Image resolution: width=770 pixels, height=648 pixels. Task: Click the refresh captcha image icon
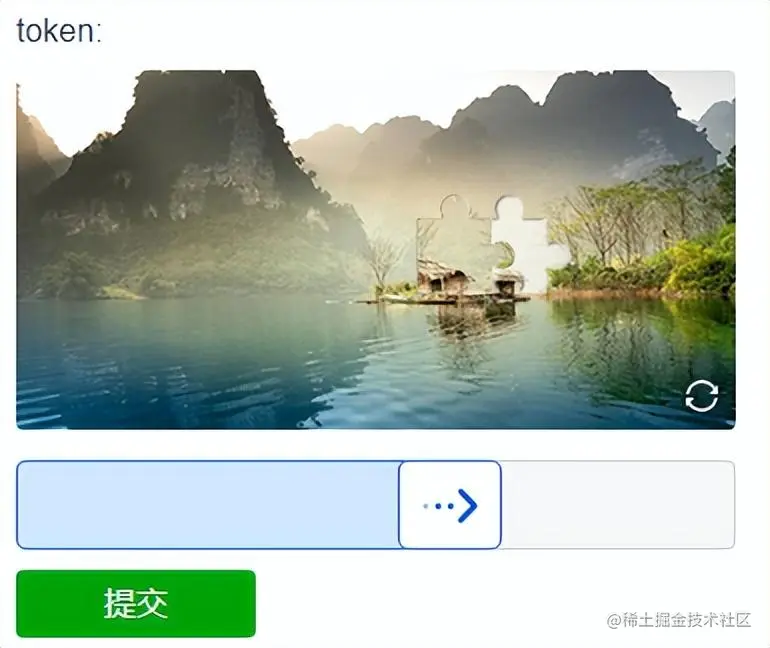[x=702, y=396]
